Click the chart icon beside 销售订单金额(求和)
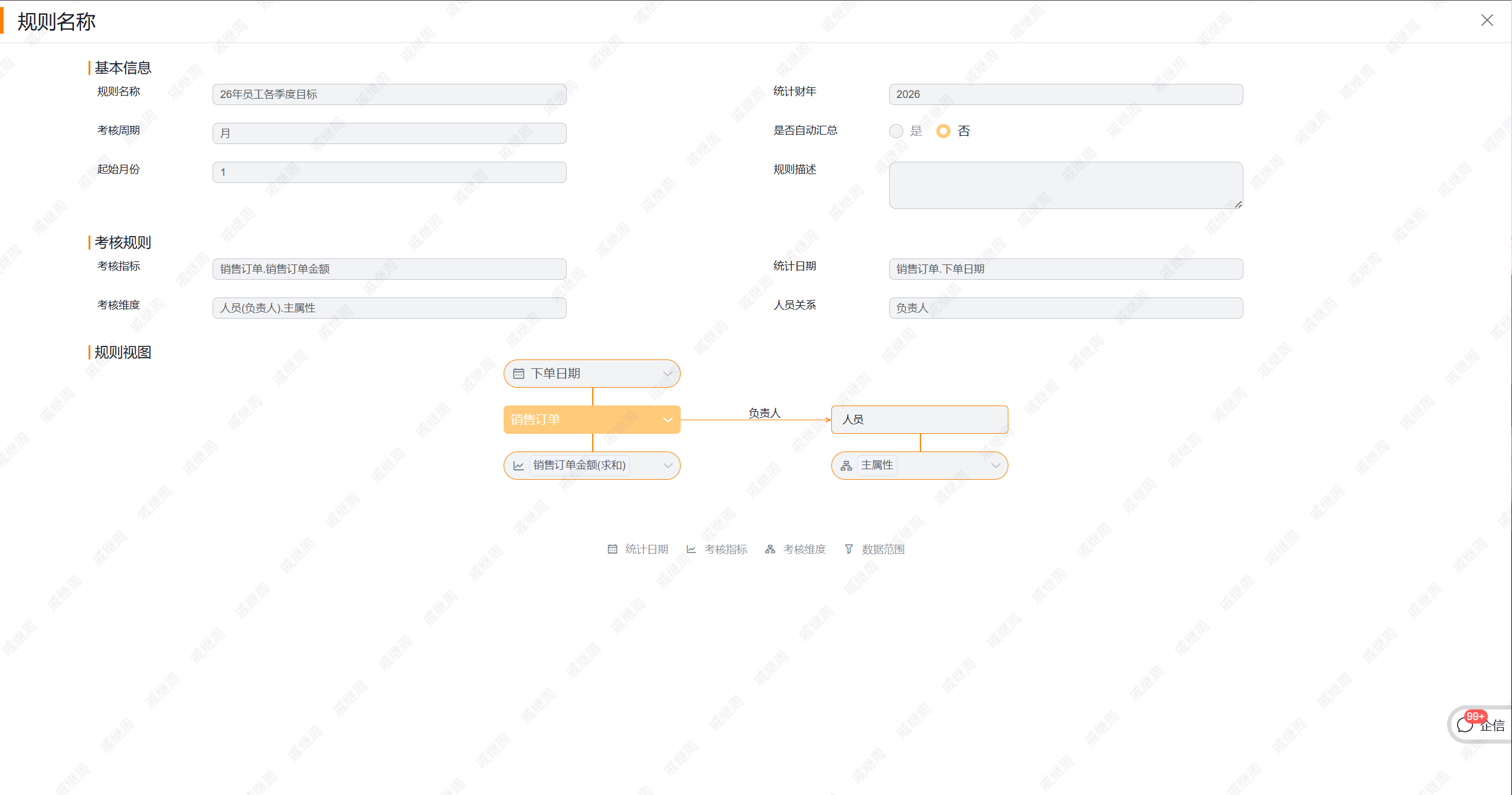The width and height of the screenshot is (1512, 795). (x=518, y=466)
